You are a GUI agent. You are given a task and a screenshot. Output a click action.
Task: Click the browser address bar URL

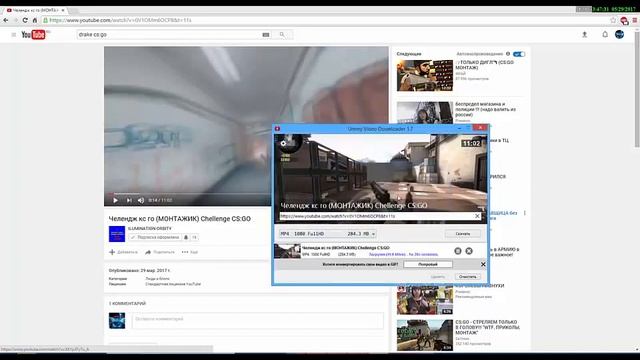[120, 20]
